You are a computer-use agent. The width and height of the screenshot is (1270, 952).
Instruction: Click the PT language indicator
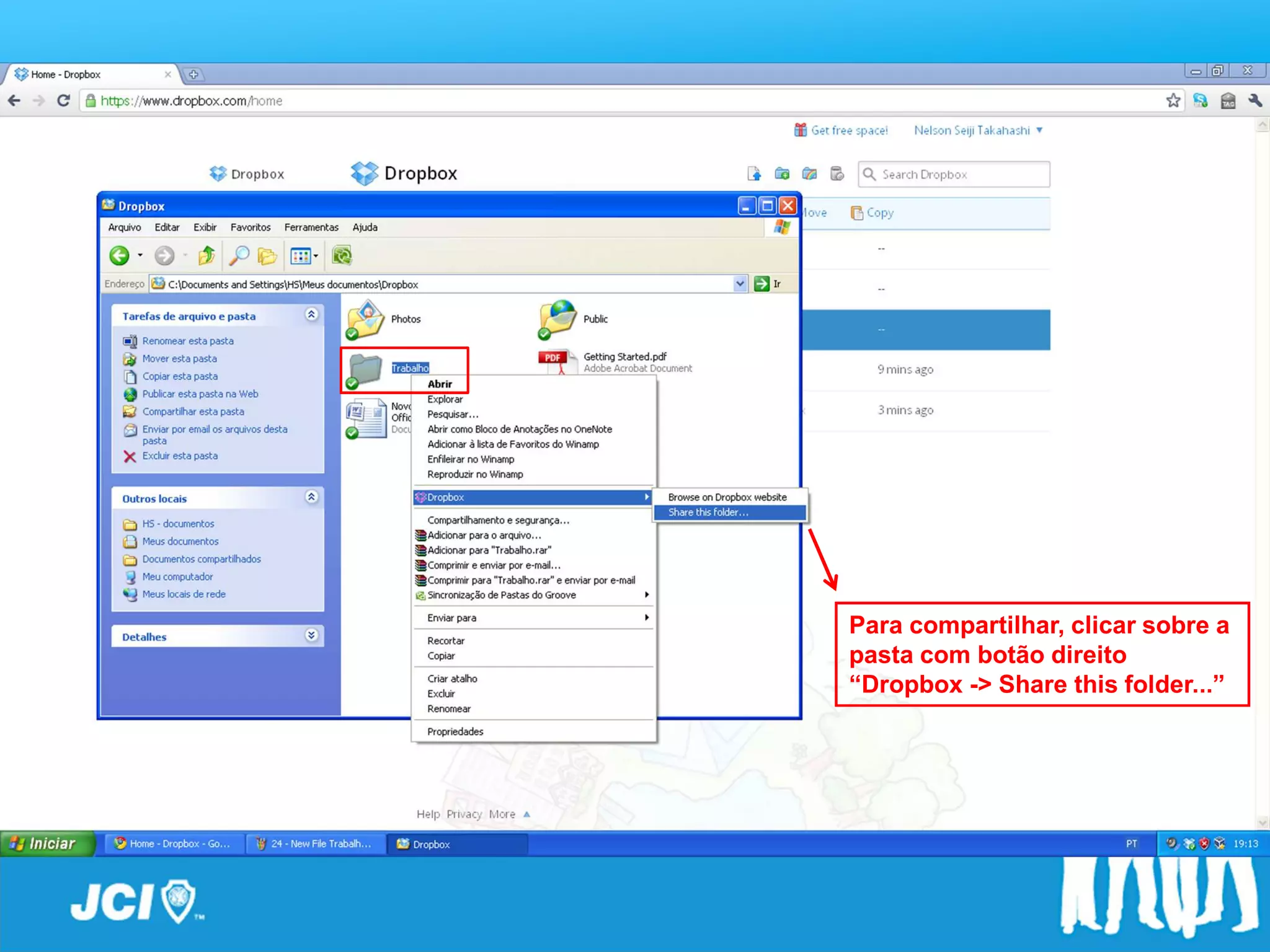[x=1132, y=844]
